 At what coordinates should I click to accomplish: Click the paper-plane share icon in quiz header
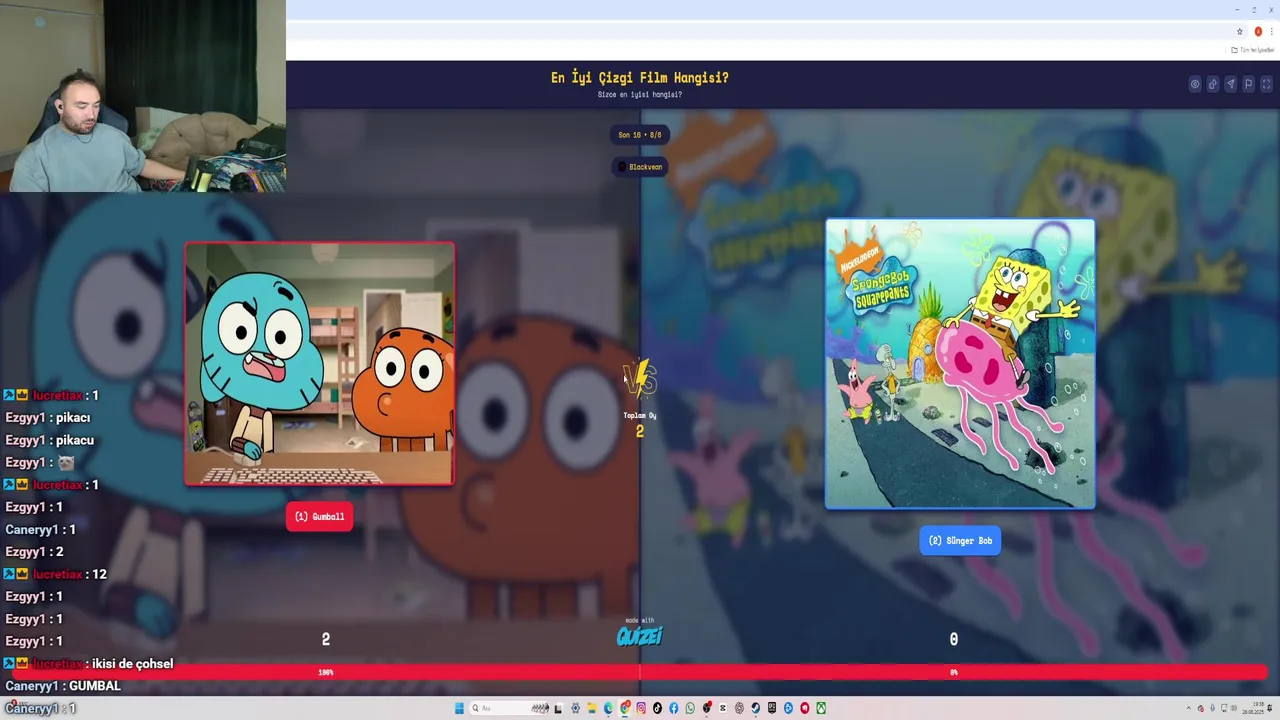point(1231,84)
